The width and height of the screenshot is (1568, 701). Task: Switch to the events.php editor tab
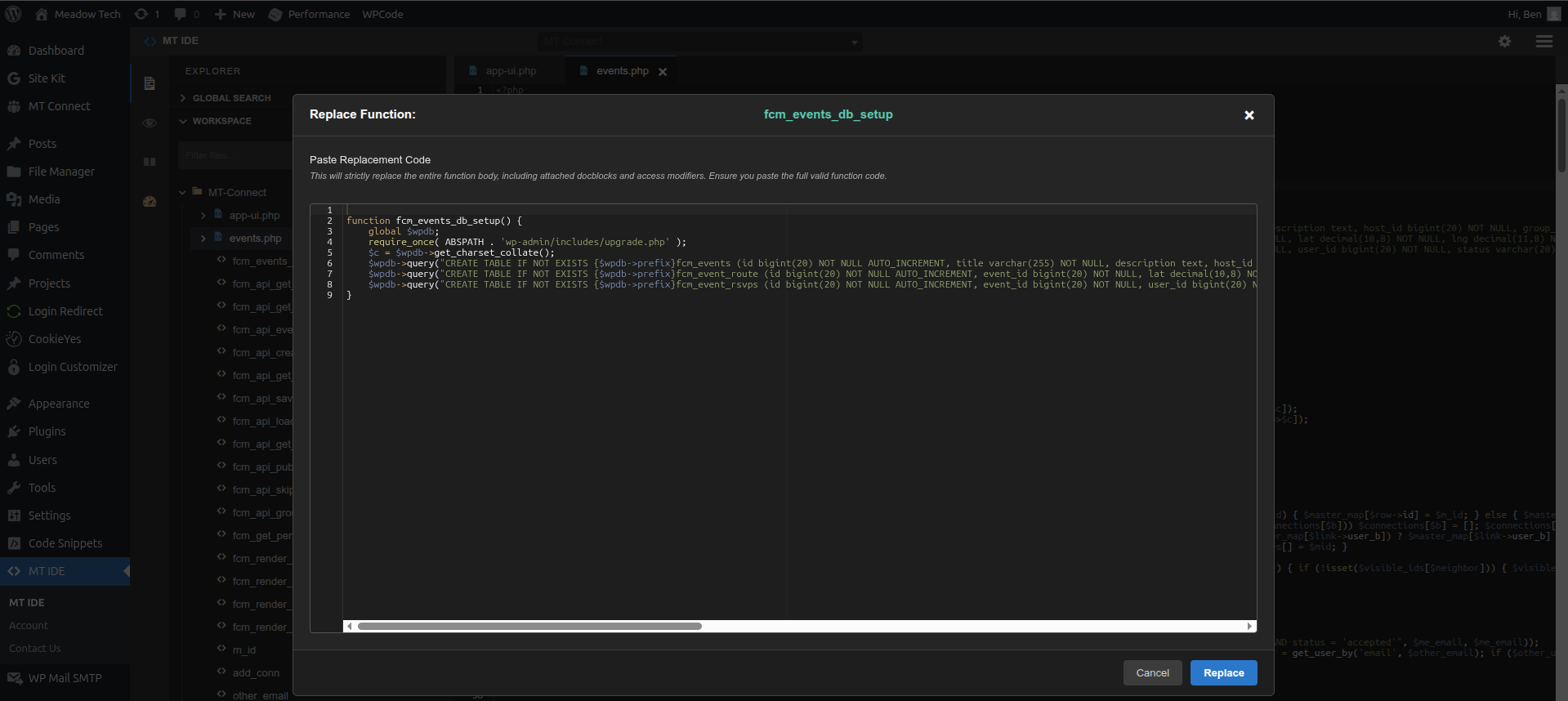622,71
